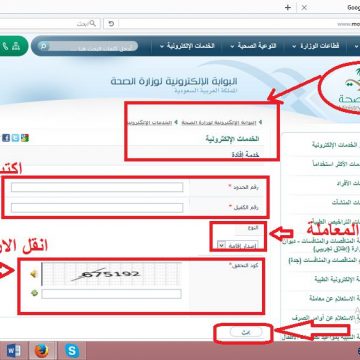Click the green phone contact icon
The width and height of the screenshot is (360, 360).
click(x=5, y=46)
